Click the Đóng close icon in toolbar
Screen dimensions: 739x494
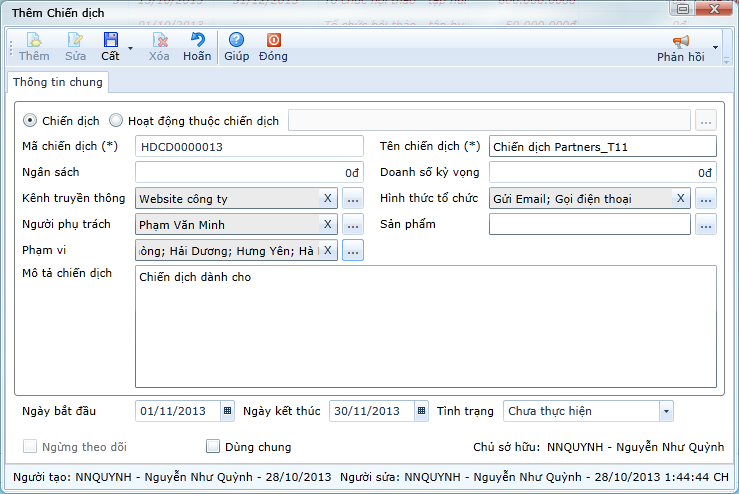coord(273,41)
